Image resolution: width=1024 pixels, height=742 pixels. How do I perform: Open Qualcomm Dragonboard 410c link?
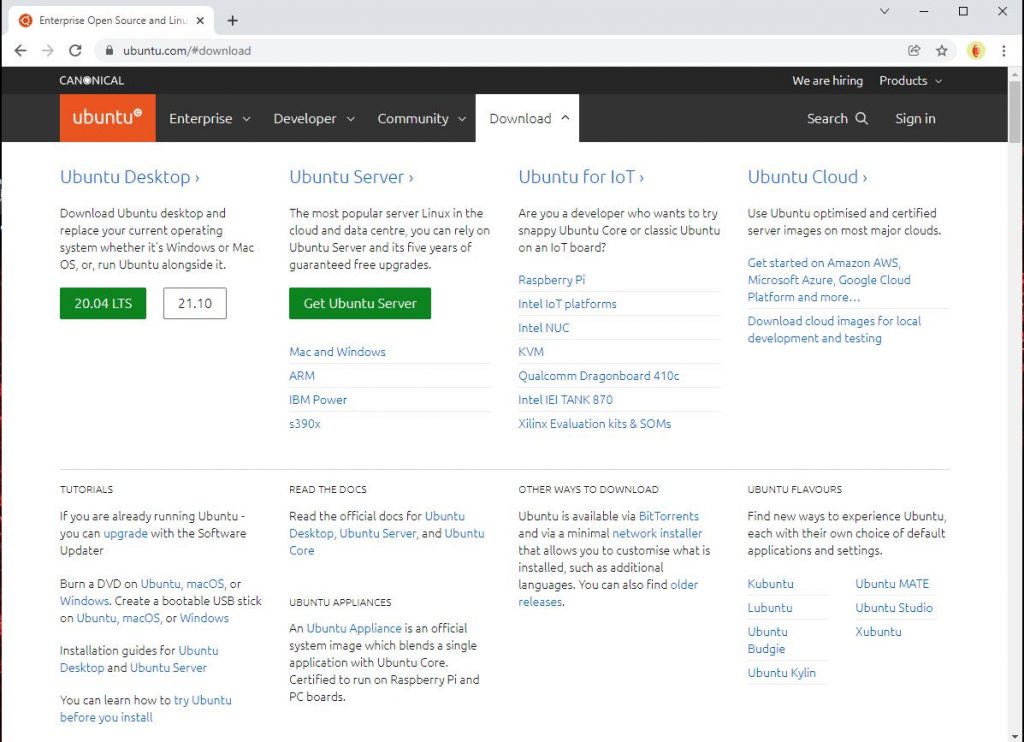click(599, 376)
